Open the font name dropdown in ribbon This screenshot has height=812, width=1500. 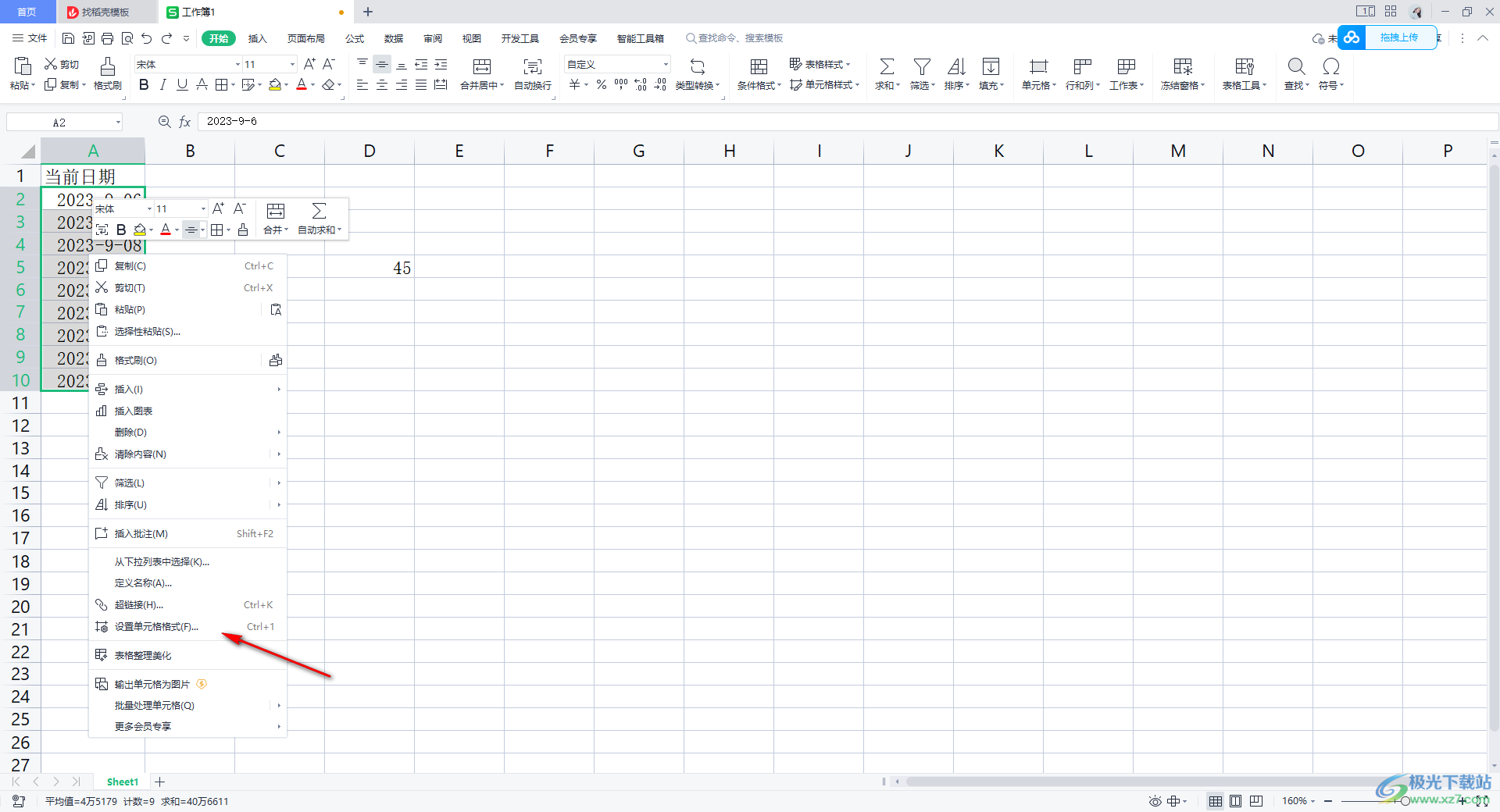tap(237, 64)
